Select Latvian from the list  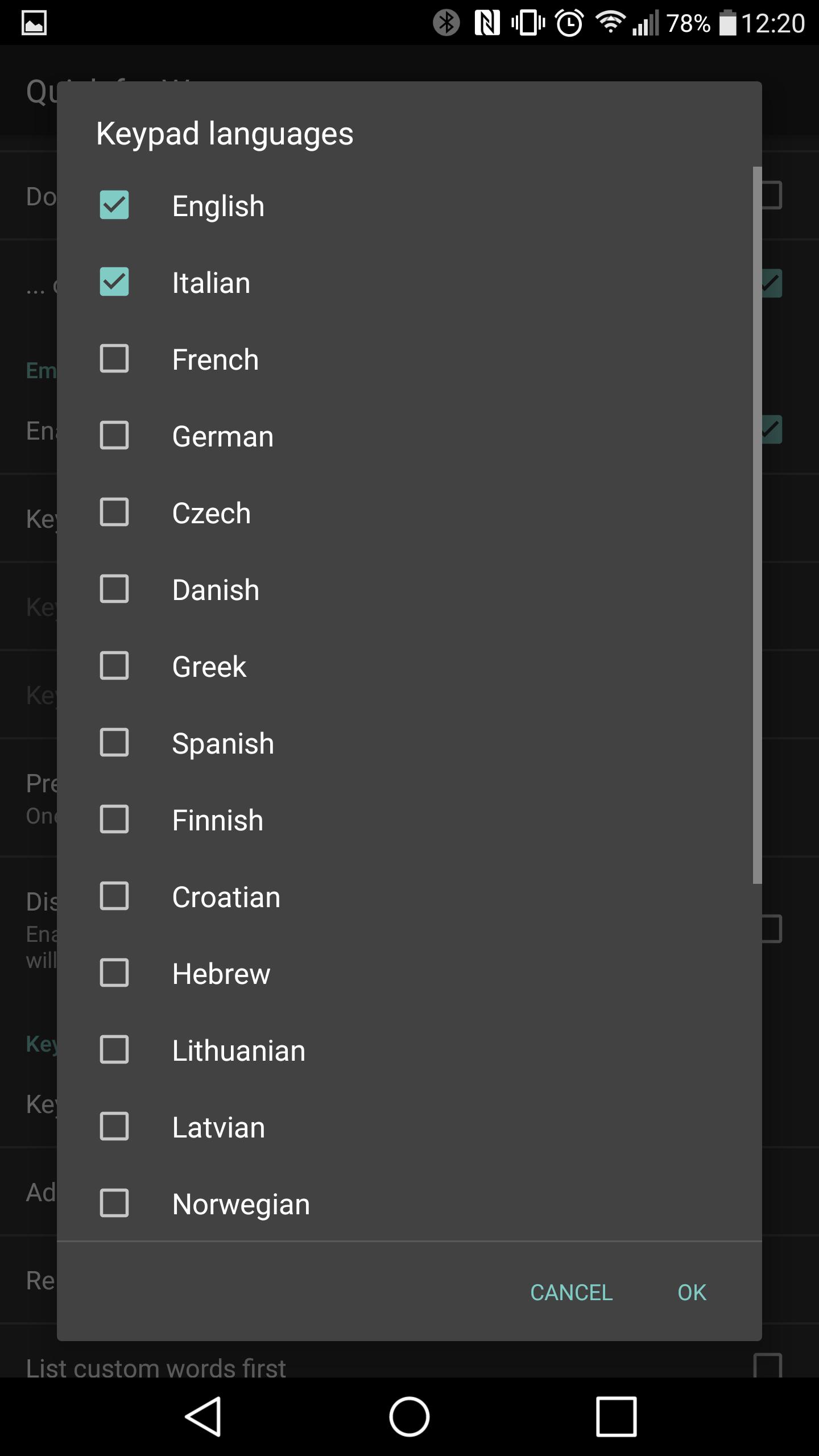pos(114,1127)
